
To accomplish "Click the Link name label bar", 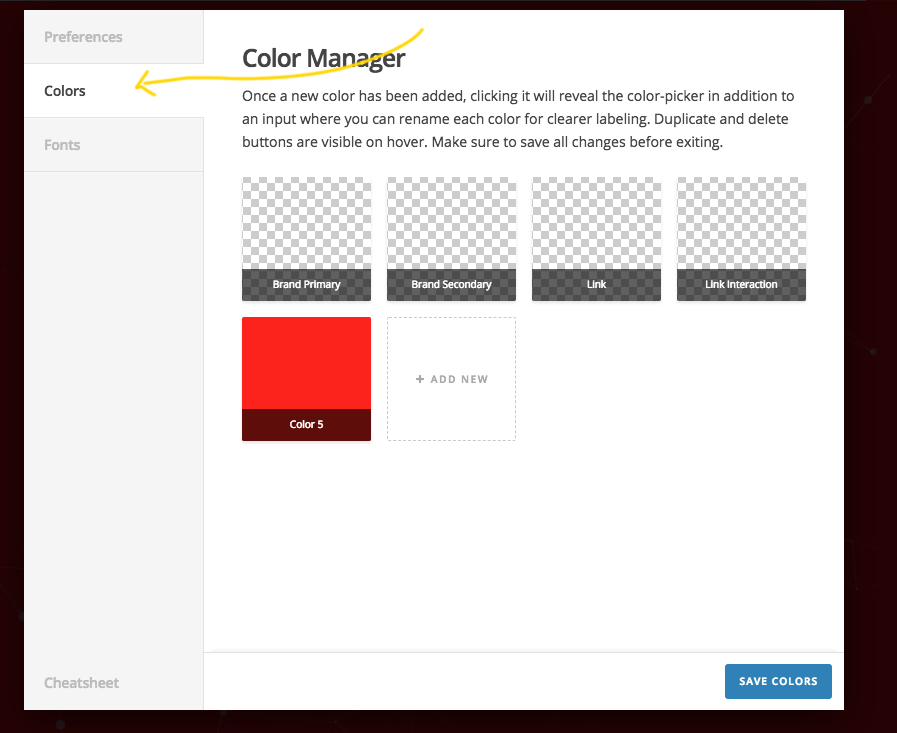I will pyautogui.click(x=596, y=285).
